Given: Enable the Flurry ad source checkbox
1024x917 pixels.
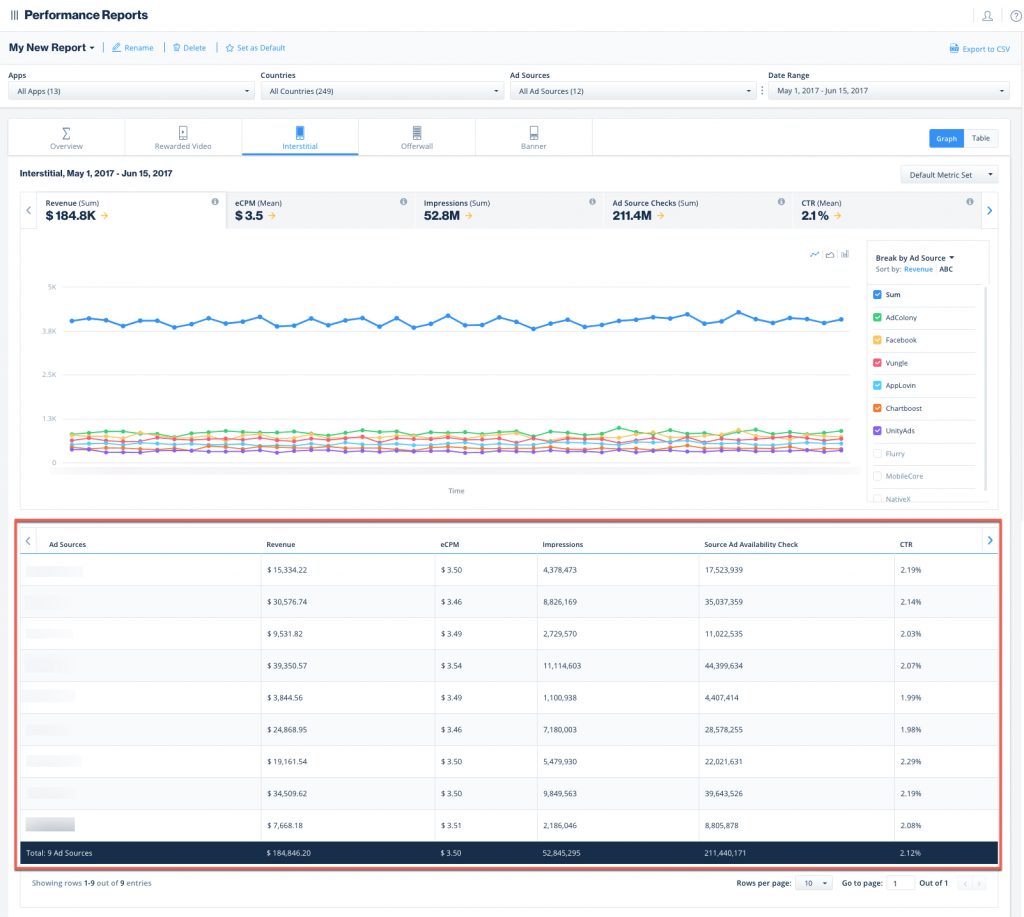Looking at the screenshot, I should pyautogui.click(x=878, y=453).
